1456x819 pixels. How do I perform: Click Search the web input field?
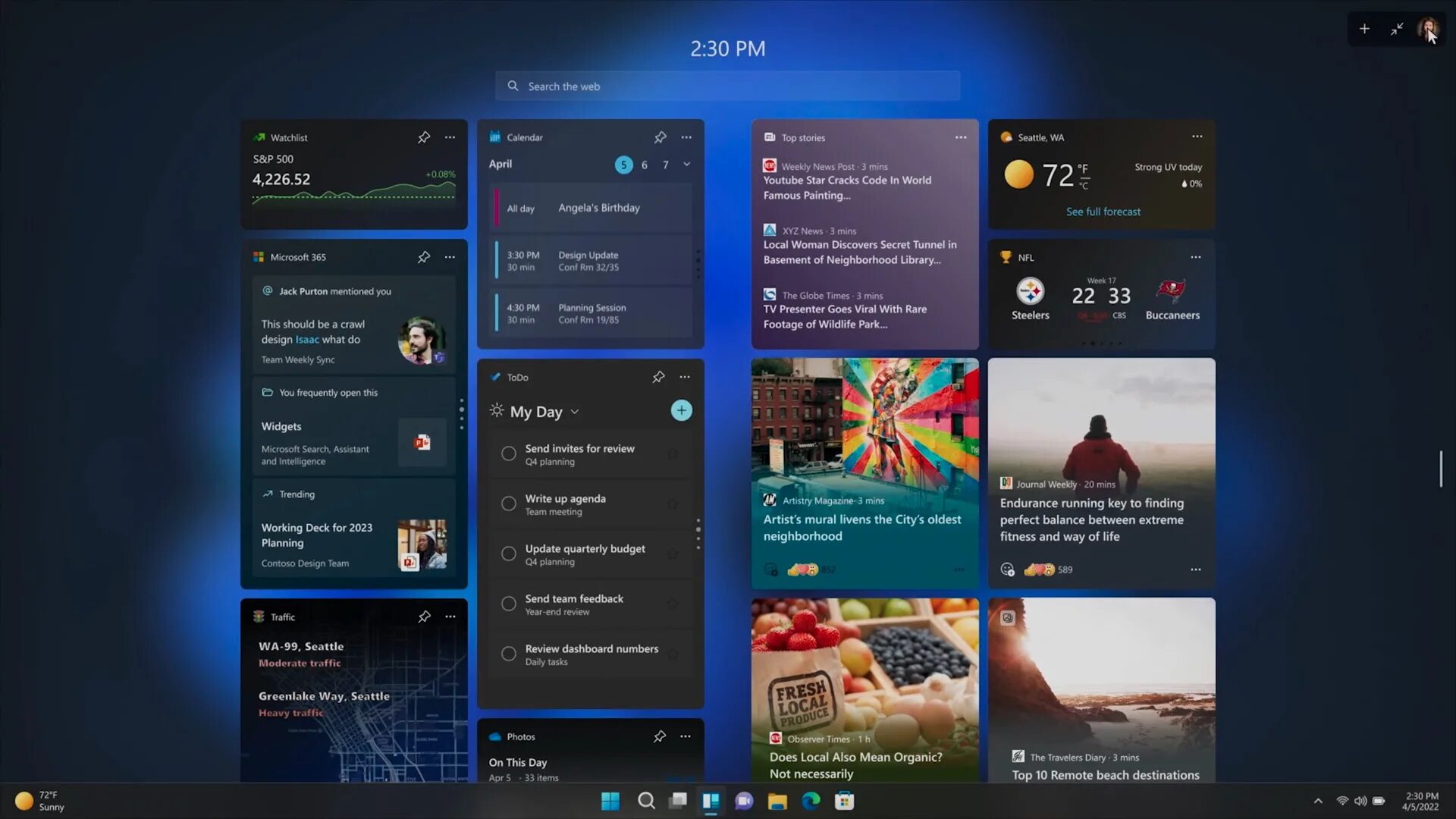point(727,85)
